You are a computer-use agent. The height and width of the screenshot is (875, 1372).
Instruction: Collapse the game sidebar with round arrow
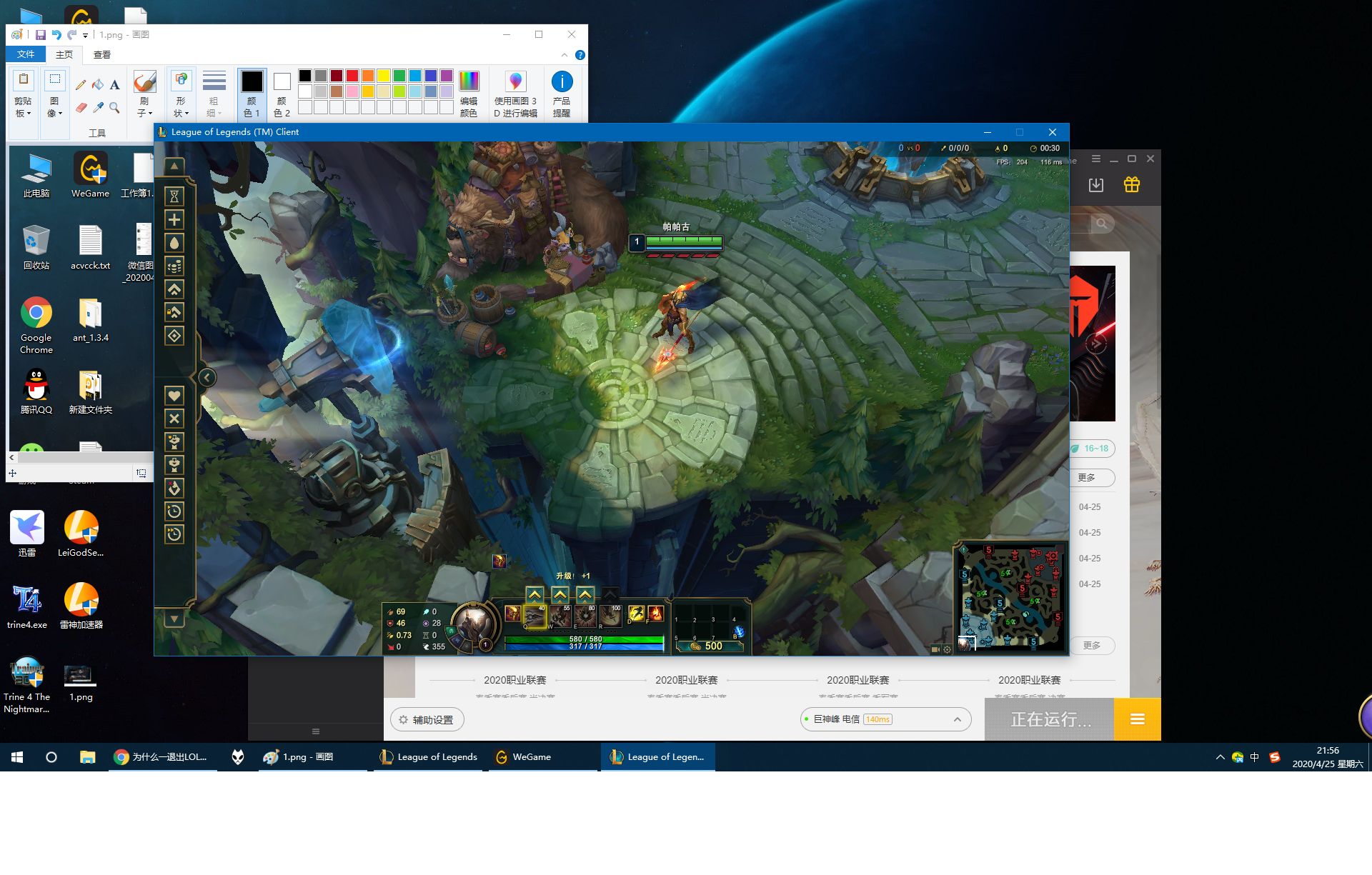207,377
